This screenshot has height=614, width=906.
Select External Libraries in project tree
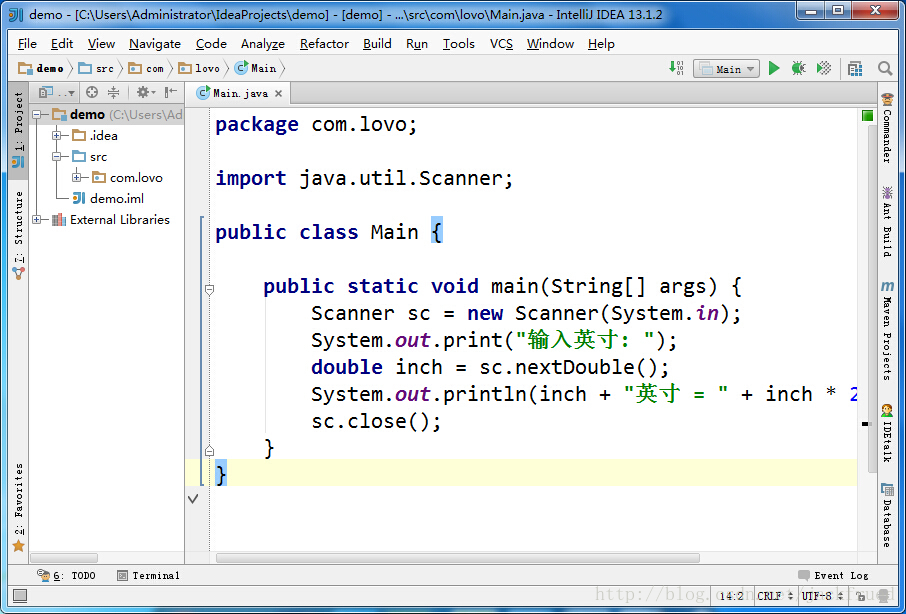click(111, 219)
